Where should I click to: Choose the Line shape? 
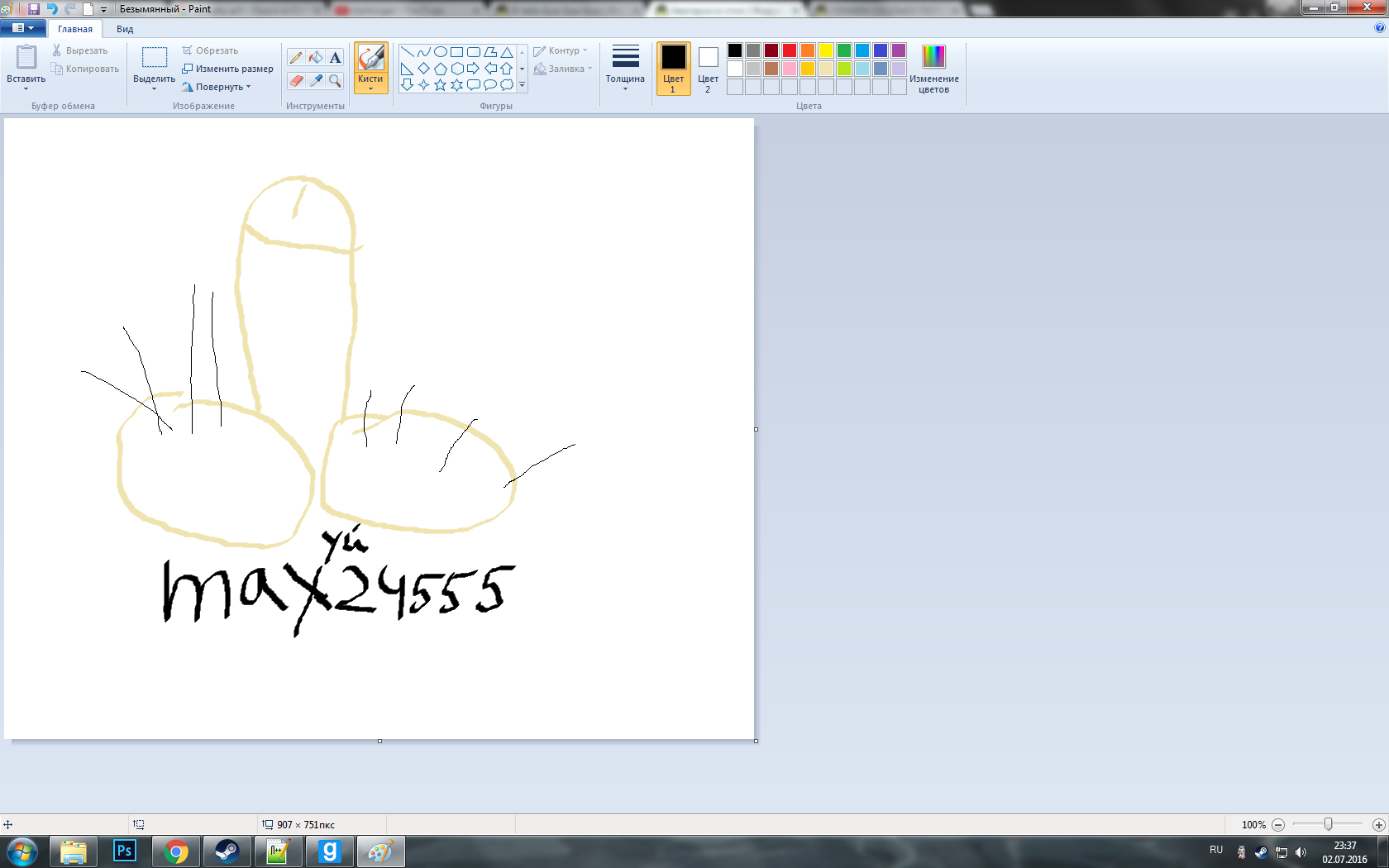pos(407,52)
